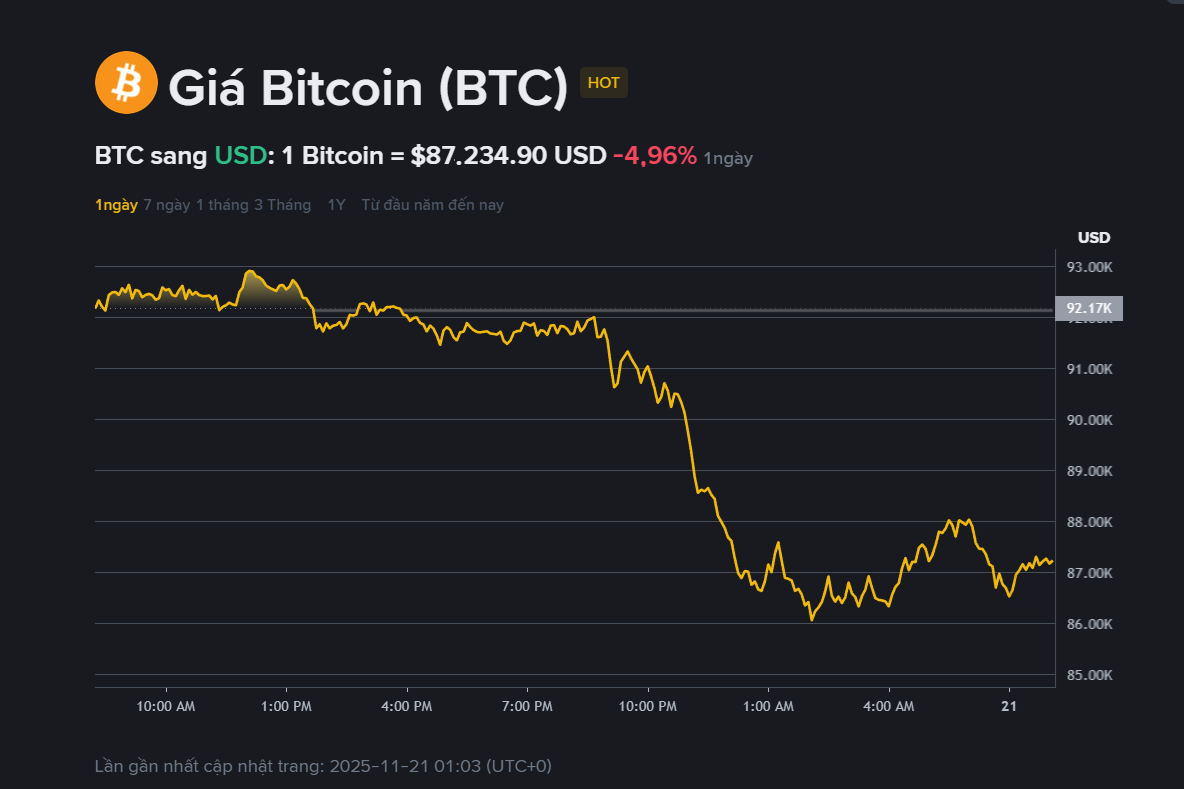This screenshot has width=1184, height=789.
Task: Click the USD unit label above price axis
Action: (x=1094, y=238)
